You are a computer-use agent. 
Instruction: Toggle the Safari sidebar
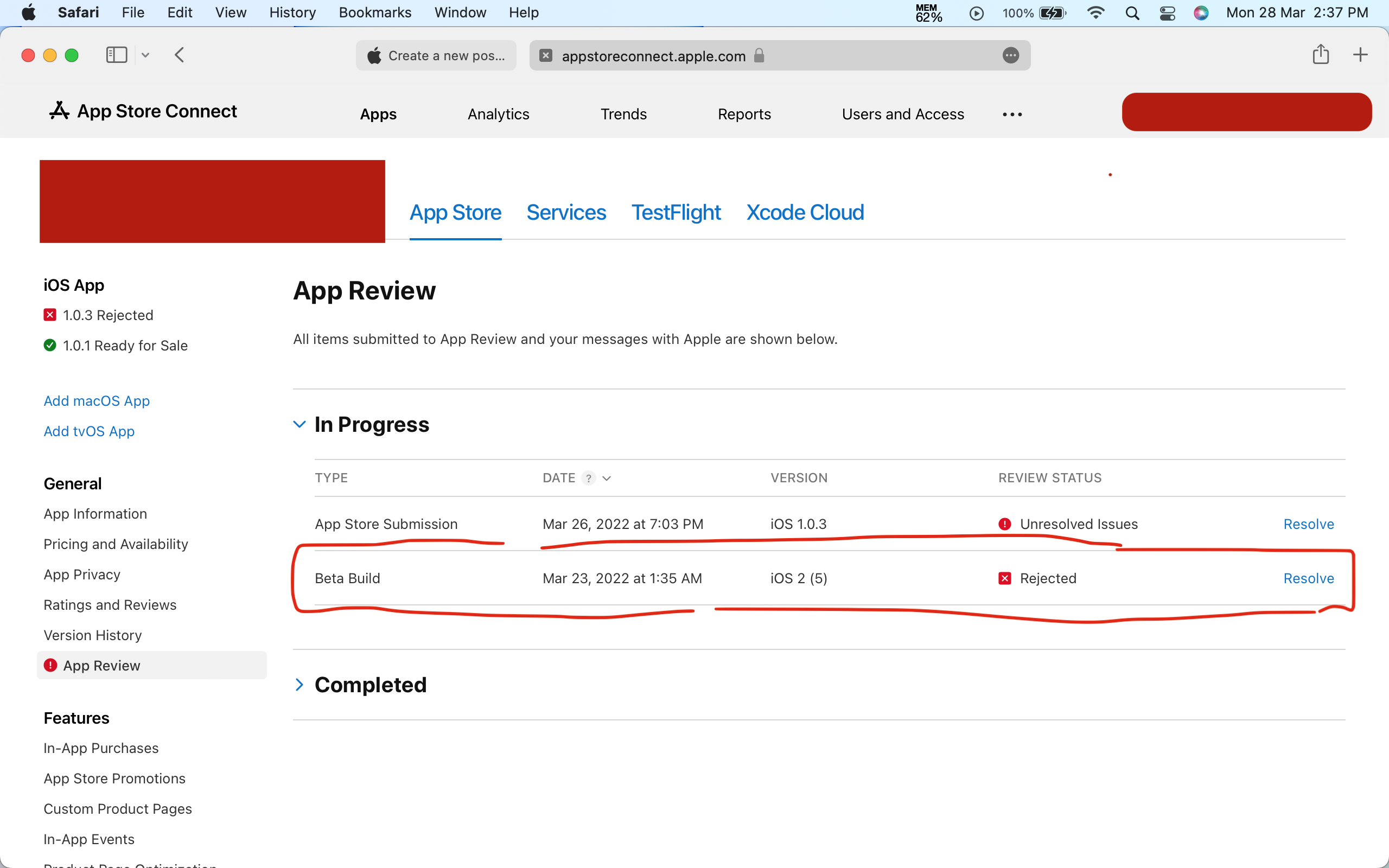pyautogui.click(x=117, y=55)
